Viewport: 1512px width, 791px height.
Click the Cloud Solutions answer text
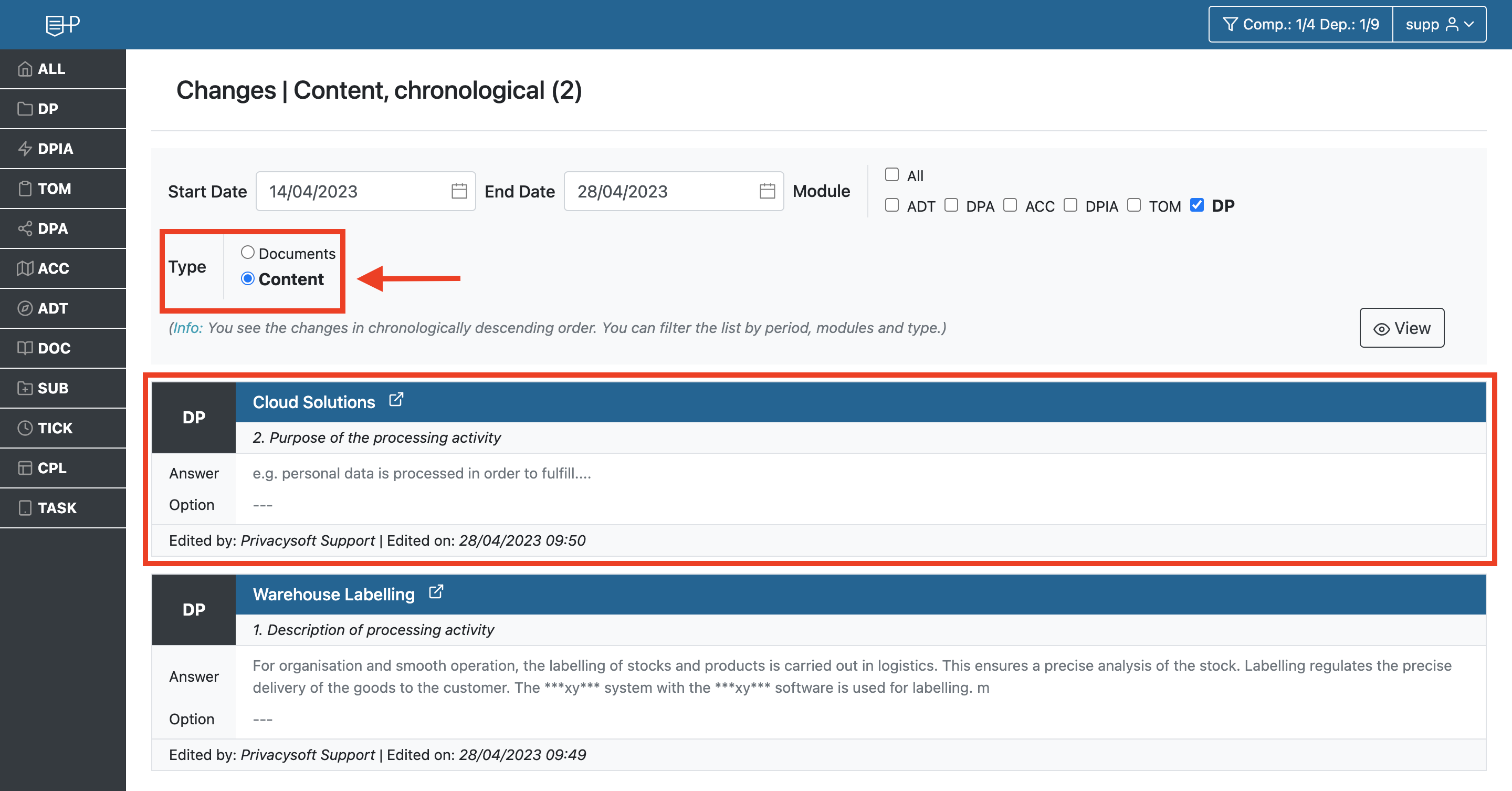[422, 473]
